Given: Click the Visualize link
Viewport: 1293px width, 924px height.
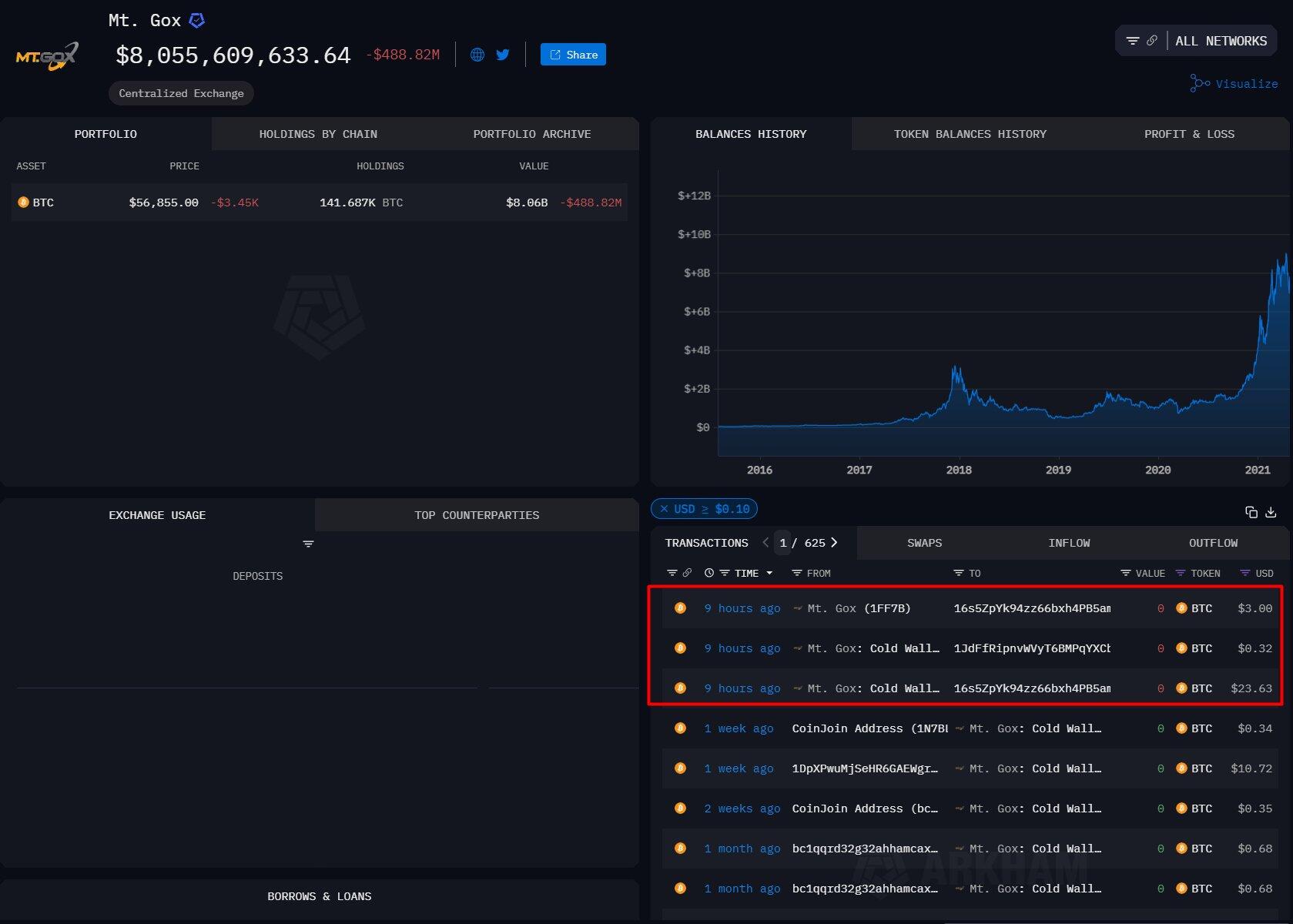Looking at the screenshot, I should pos(1234,83).
